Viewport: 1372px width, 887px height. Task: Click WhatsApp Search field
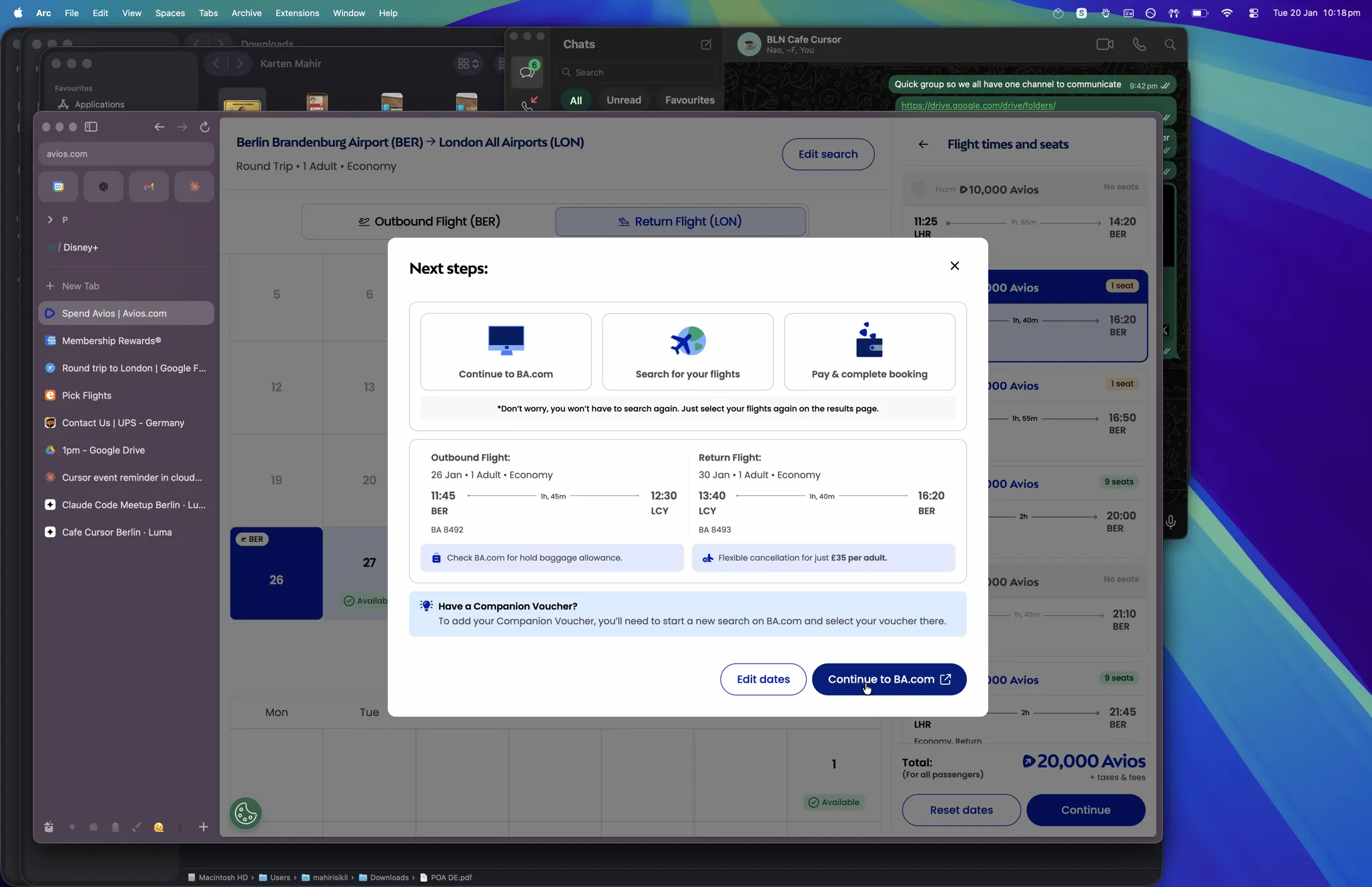click(x=637, y=72)
